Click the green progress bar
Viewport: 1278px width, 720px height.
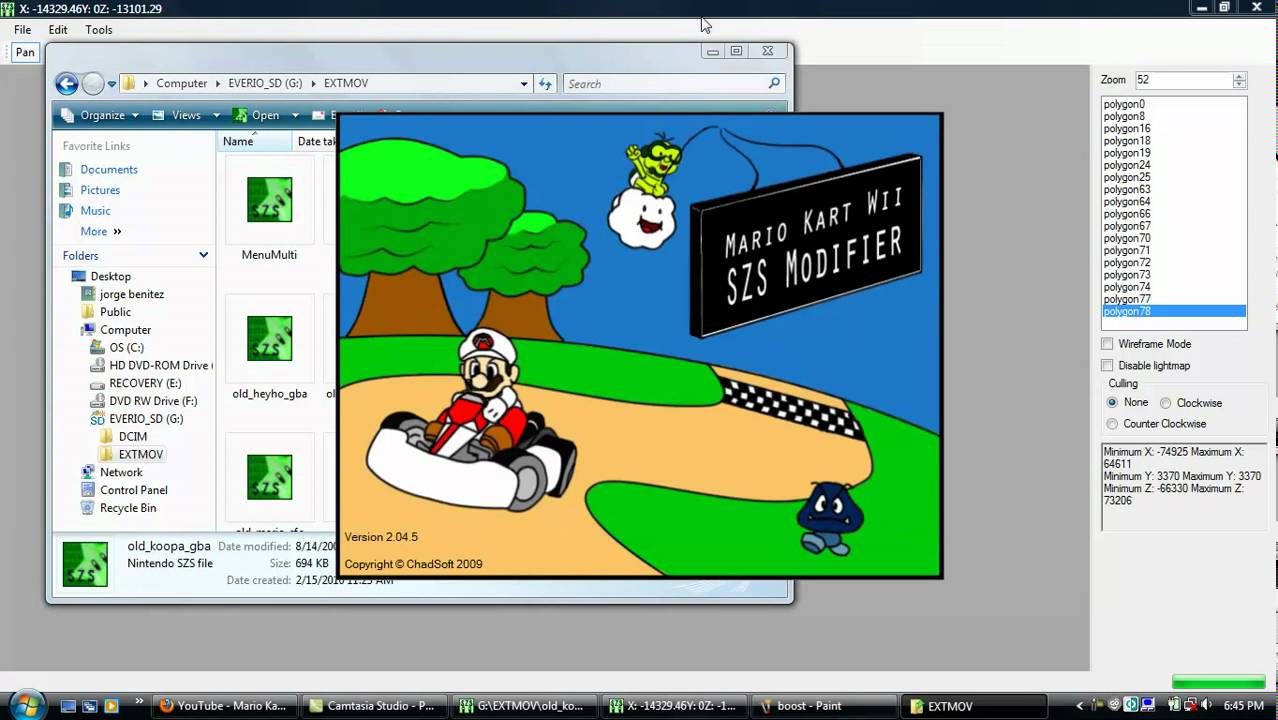(x=1220, y=683)
